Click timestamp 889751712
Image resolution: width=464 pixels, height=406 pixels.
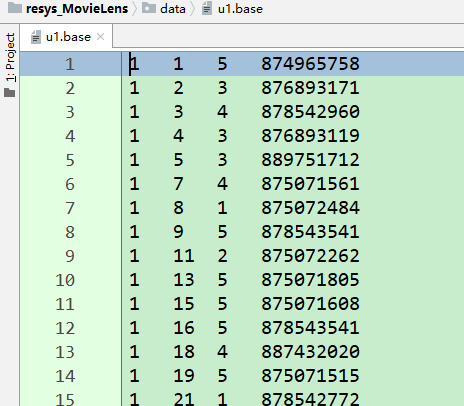pos(310,160)
